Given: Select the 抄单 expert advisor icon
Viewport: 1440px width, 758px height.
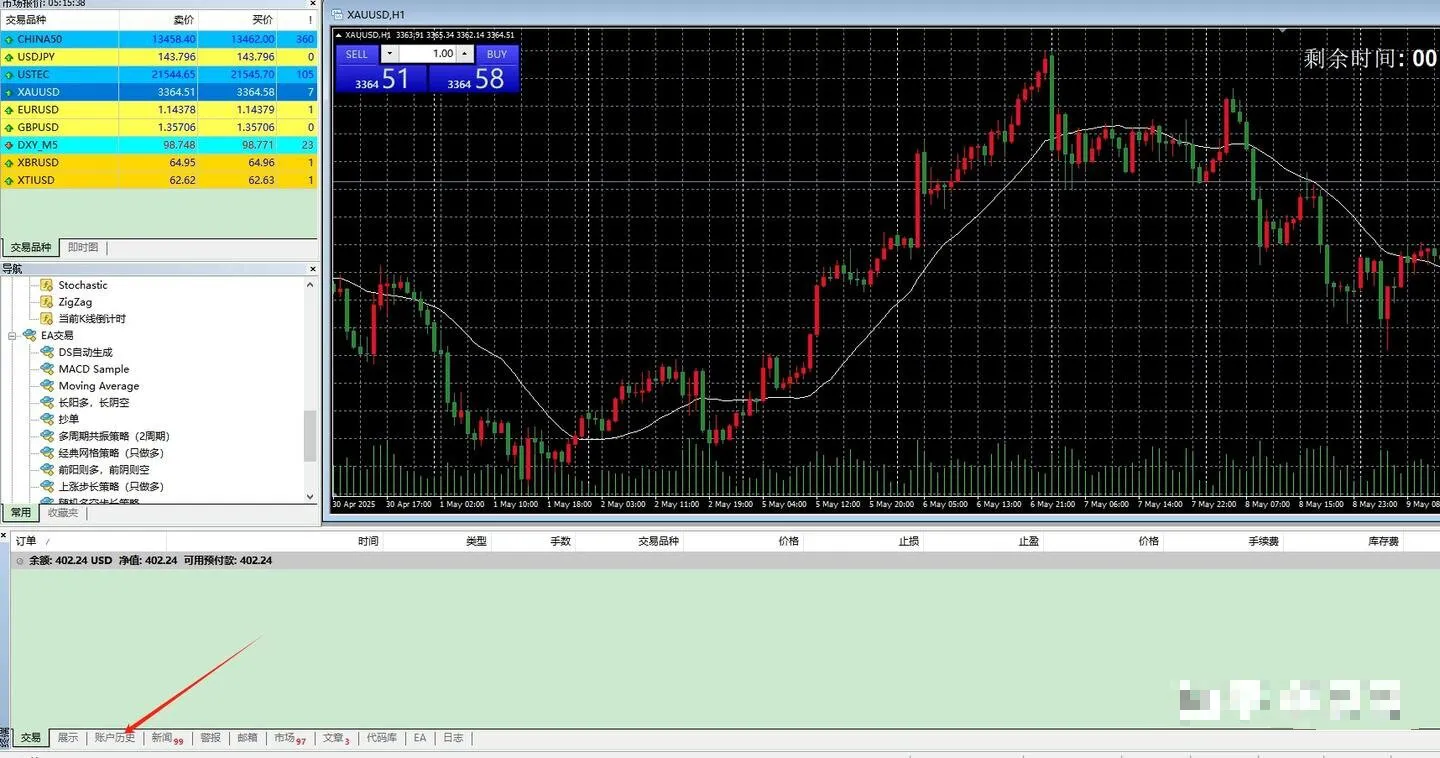Looking at the screenshot, I should coord(48,419).
